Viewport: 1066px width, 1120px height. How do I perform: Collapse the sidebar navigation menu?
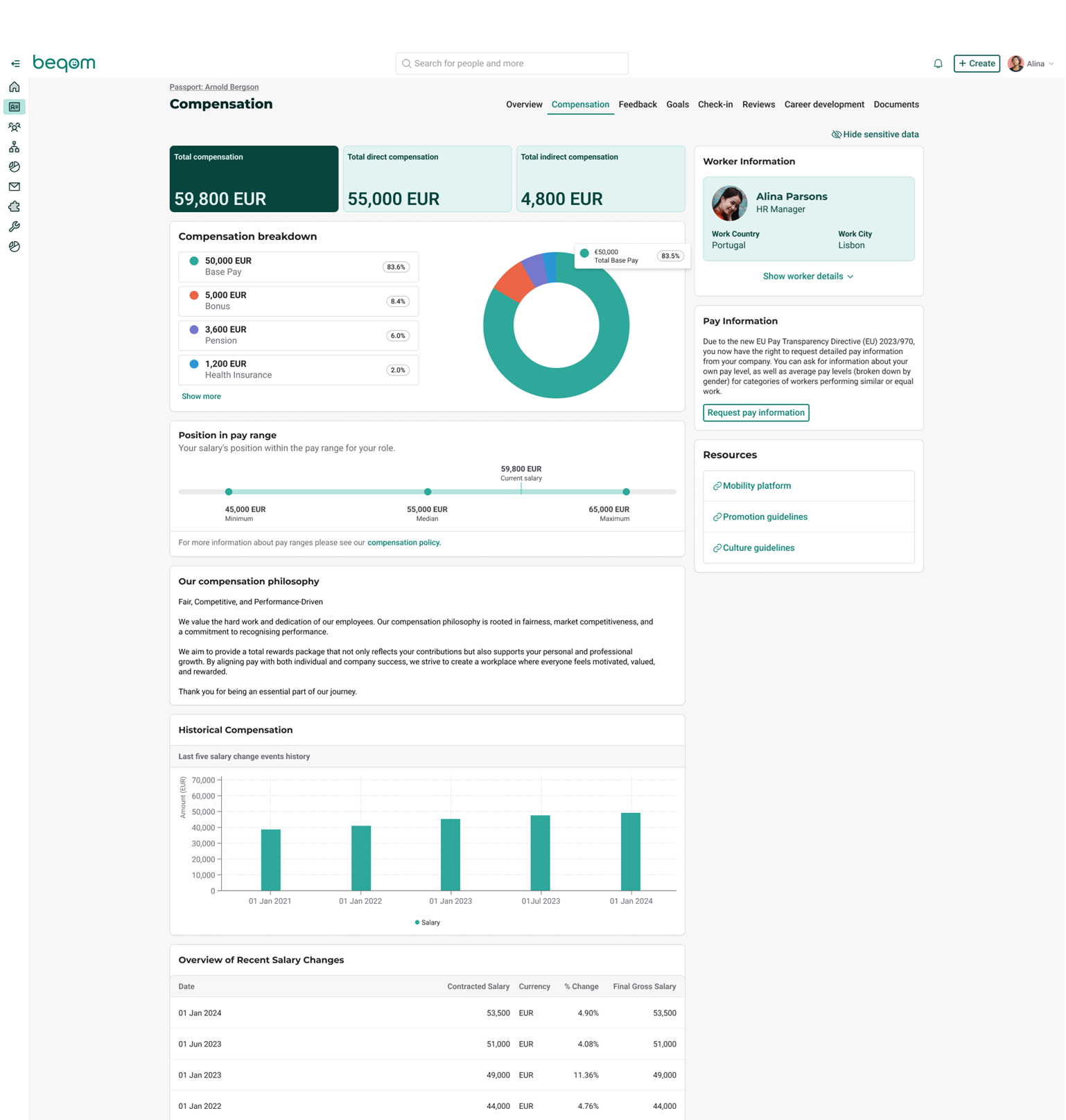tap(15, 64)
